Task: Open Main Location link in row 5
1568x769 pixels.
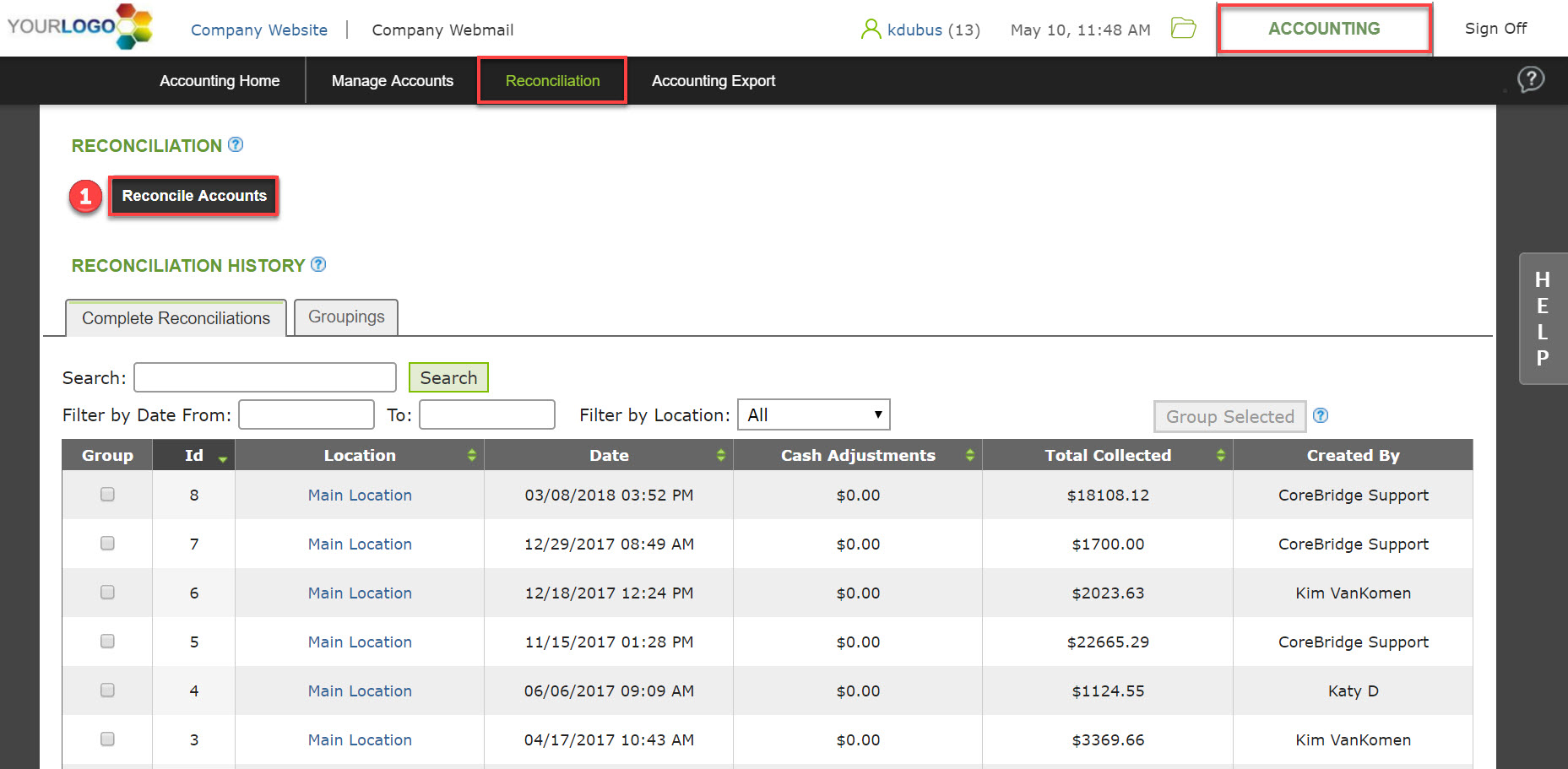Action: coord(360,642)
